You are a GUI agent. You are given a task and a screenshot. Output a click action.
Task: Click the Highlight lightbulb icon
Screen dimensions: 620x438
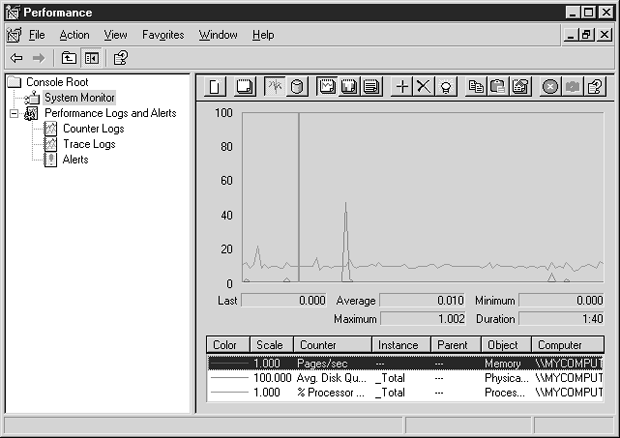446,87
